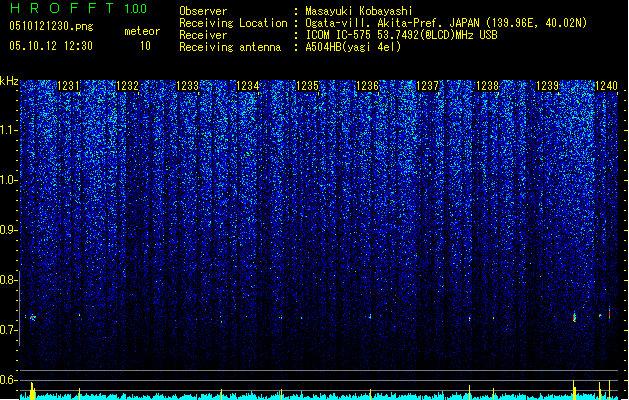The width and height of the screenshot is (629, 400).
Task: Click the 1.0 kHz frequency axis label
Action: (x=8, y=180)
